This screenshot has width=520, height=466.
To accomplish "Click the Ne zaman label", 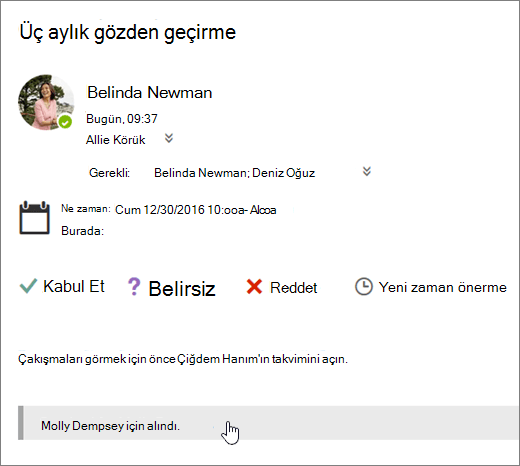I will tap(85, 209).
